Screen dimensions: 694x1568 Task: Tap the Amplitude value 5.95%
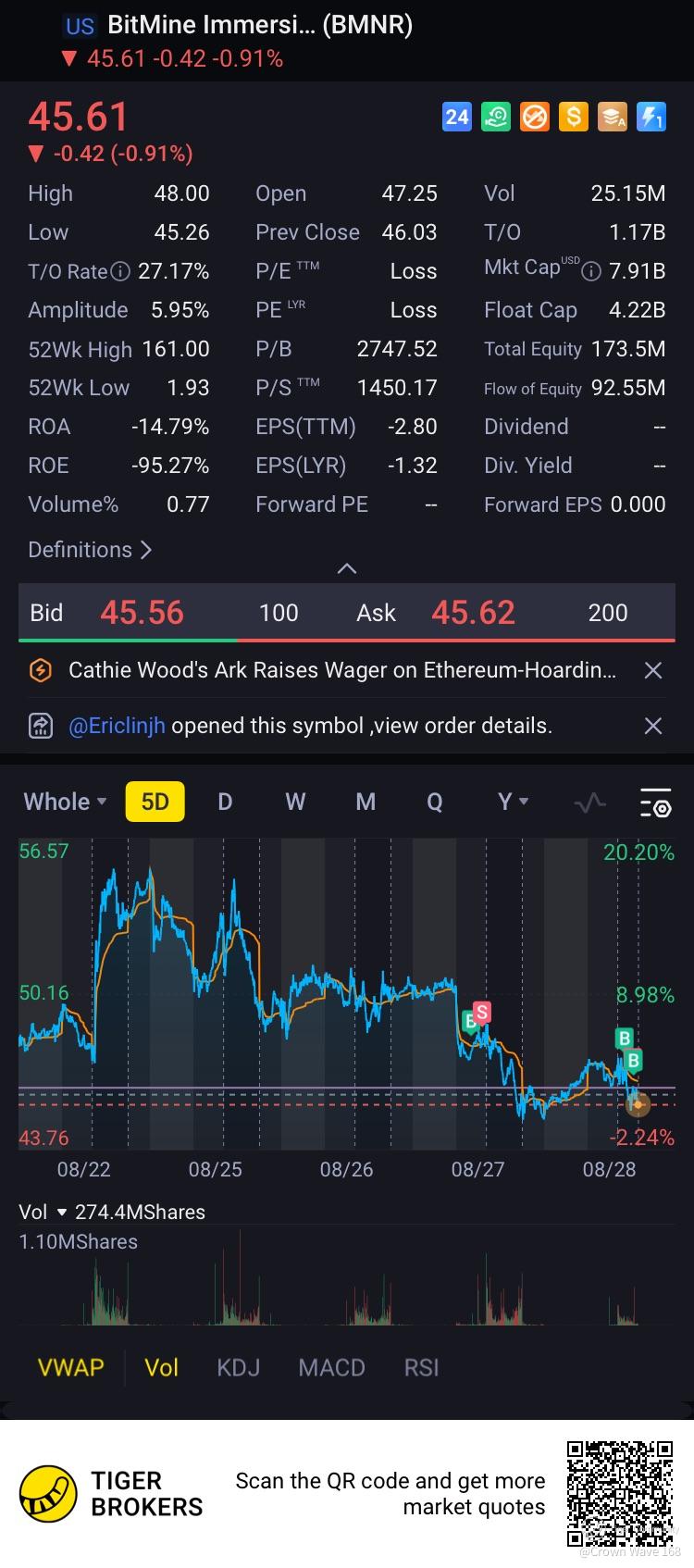(180, 310)
